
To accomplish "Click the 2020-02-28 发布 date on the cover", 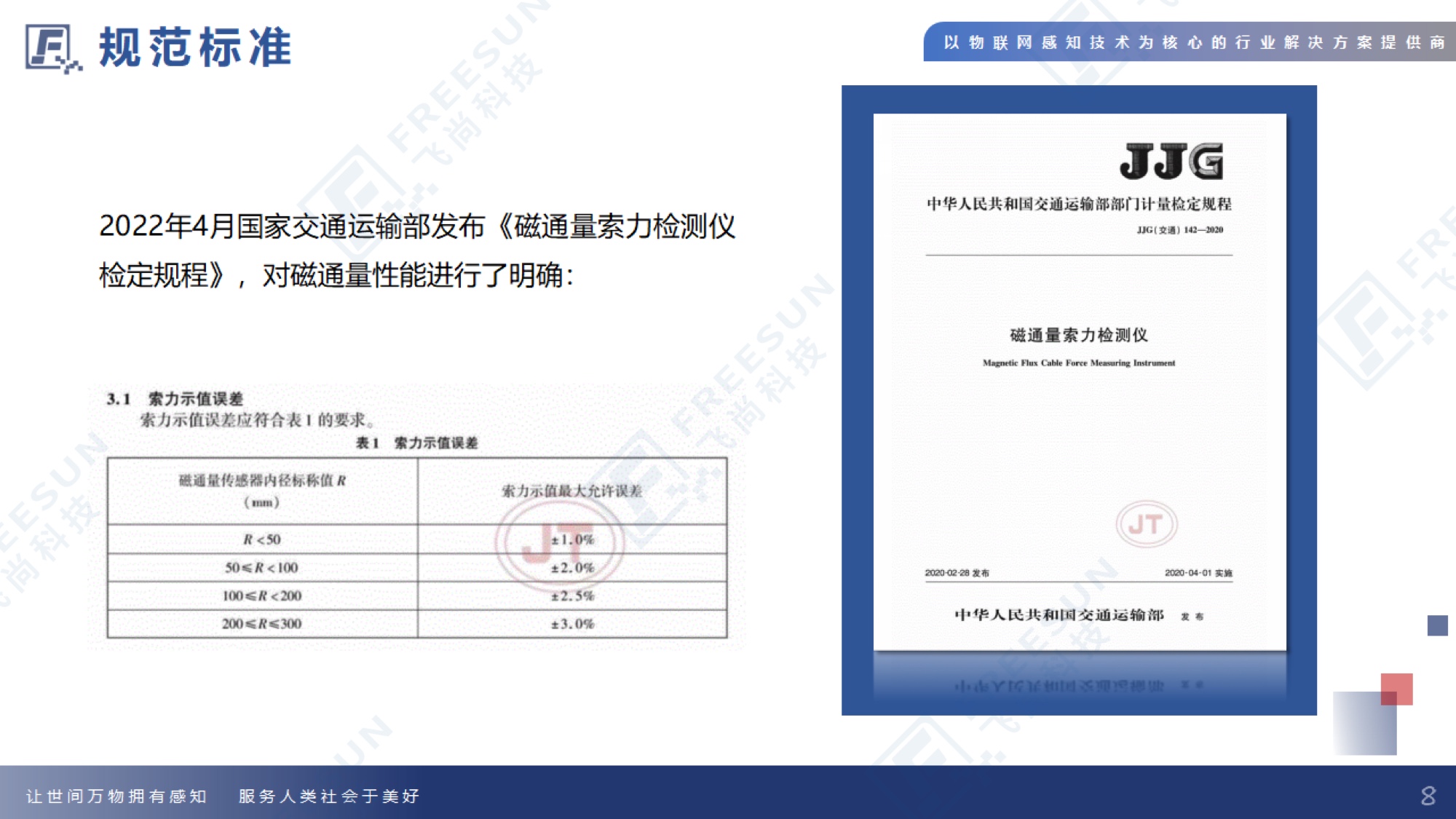I will click(x=957, y=573).
